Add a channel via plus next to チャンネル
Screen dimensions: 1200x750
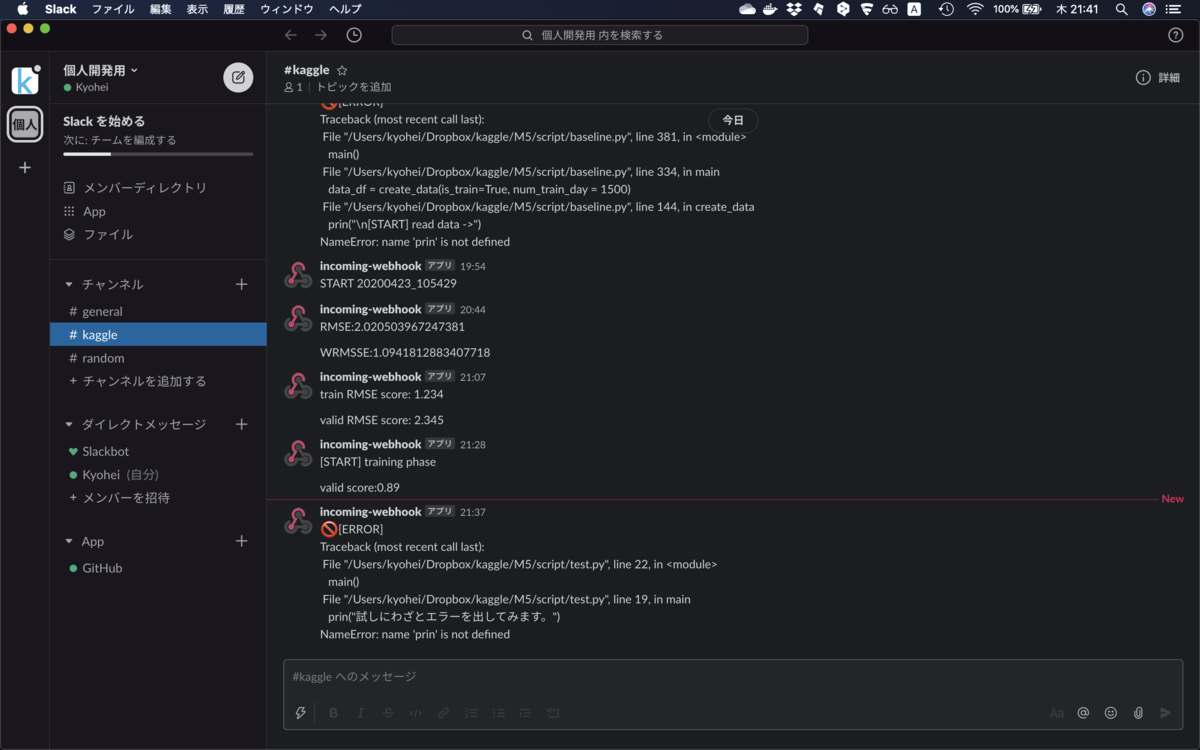(241, 284)
